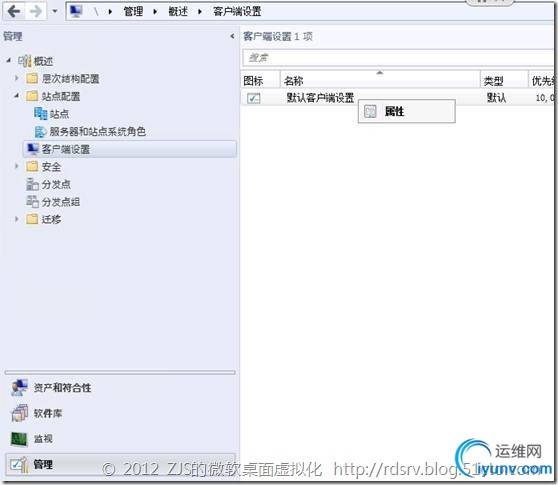Select 概述 label in the tree

tap(43, 61)
